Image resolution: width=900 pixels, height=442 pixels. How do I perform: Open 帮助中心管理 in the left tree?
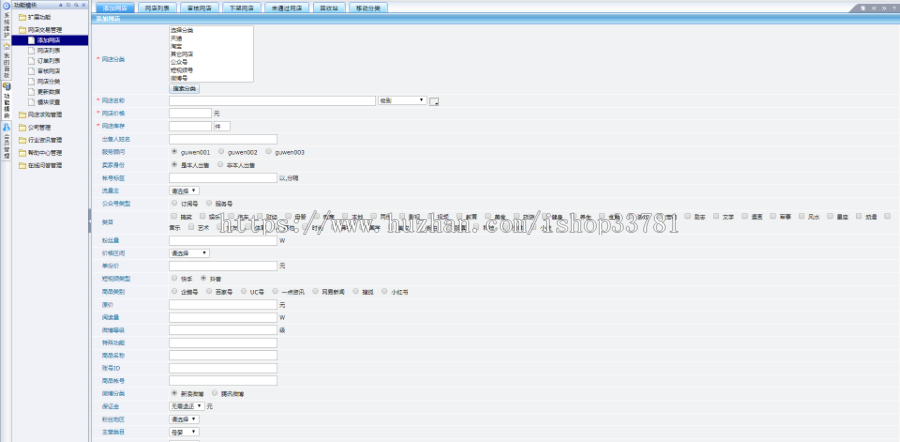[x=45, y=153]
